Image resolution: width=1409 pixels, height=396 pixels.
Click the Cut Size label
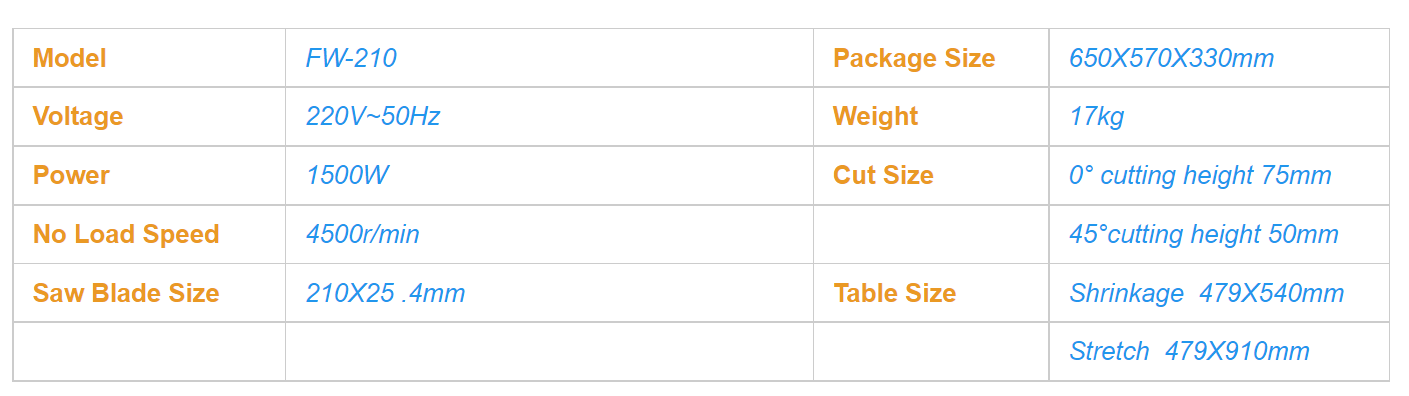(x=883, y=175)
